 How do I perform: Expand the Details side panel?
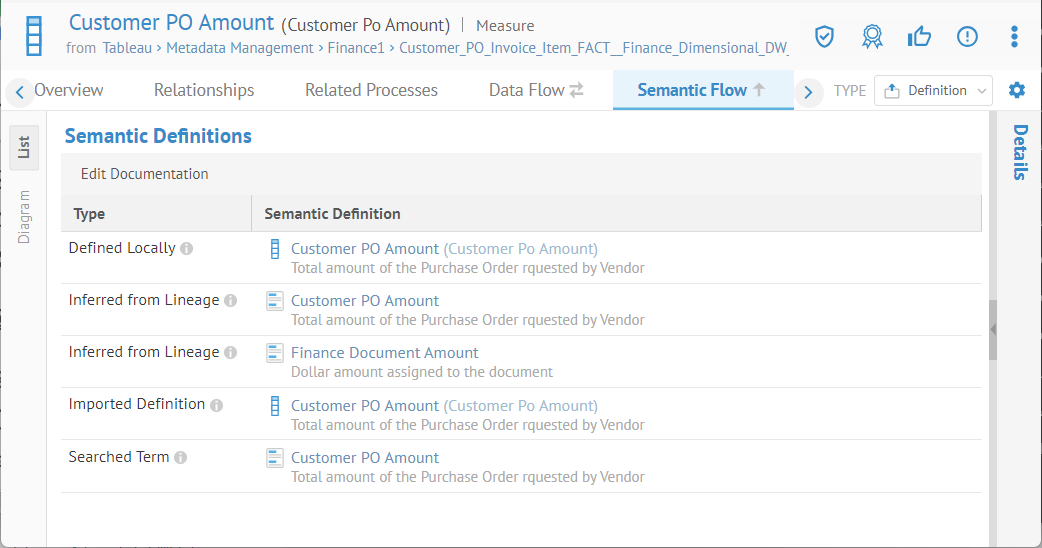[1020, 152]
